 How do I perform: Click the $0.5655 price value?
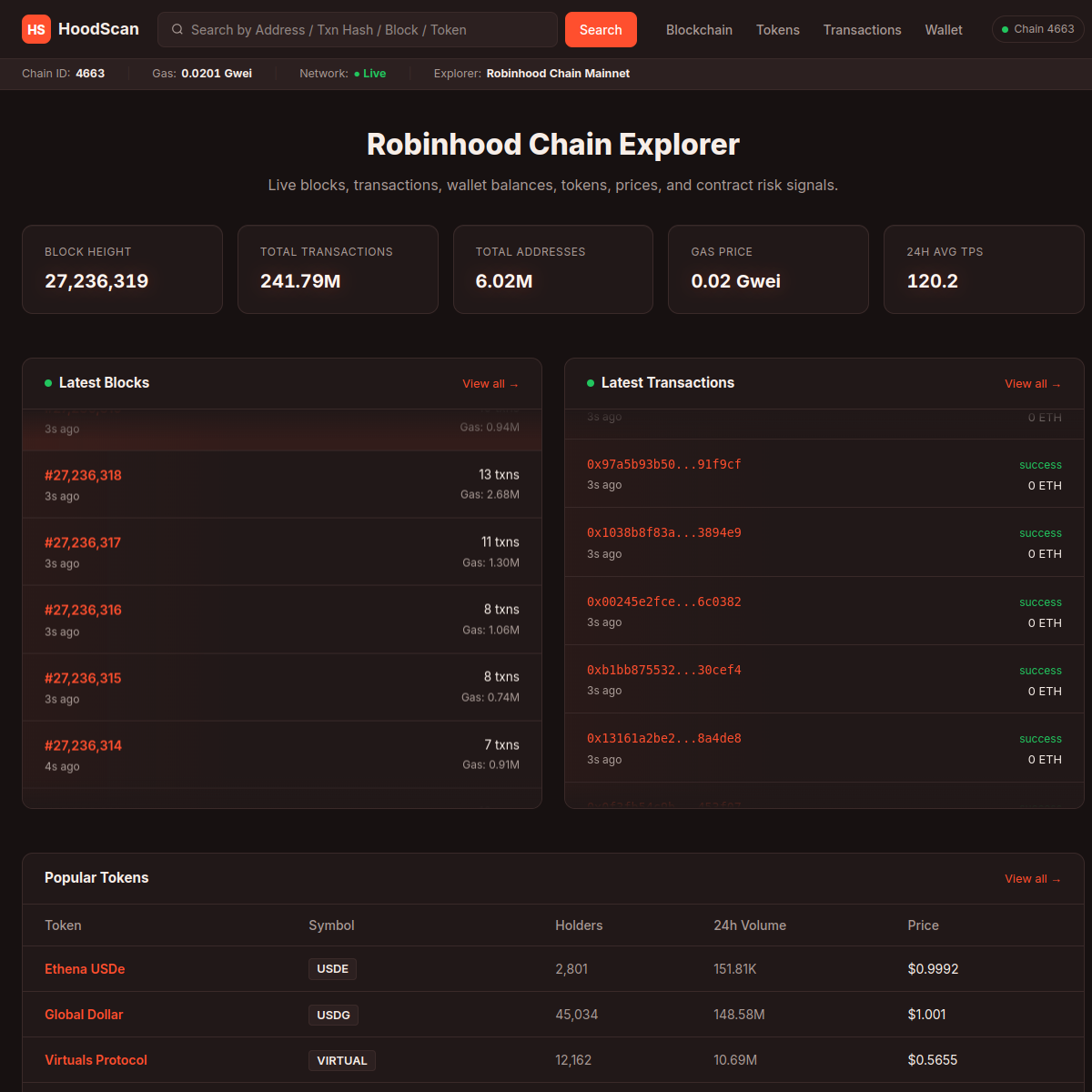coord(933,1060)
